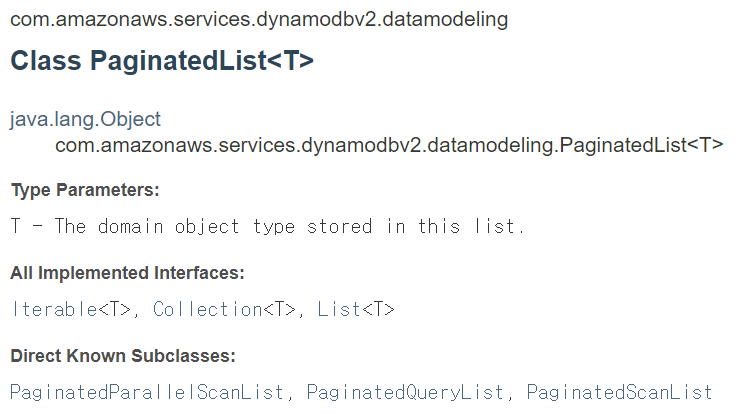Click the Direct Known Subclasses label
750x414 pixels.
tap(123, 356)
